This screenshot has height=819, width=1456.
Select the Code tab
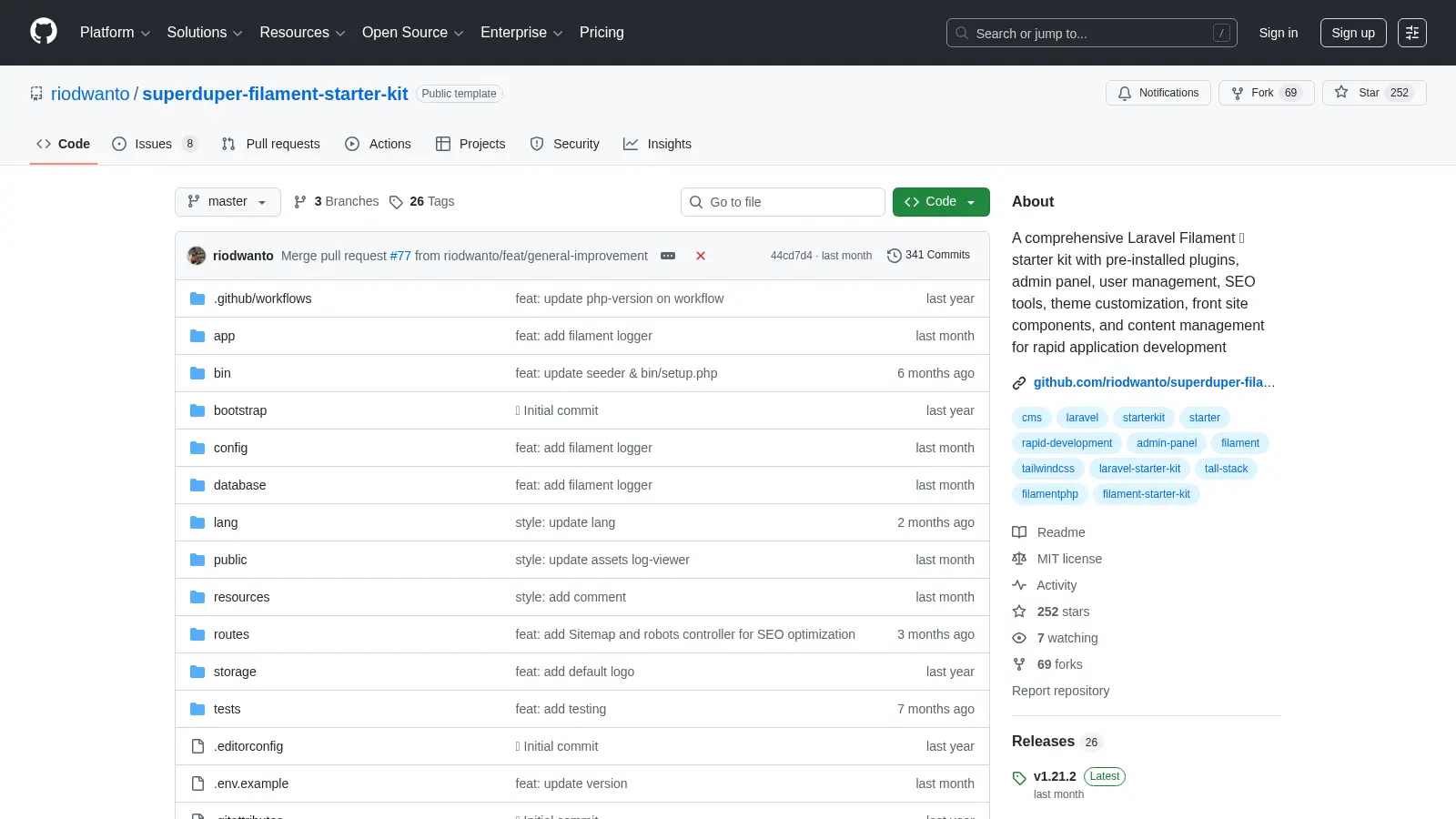point(63,144)
